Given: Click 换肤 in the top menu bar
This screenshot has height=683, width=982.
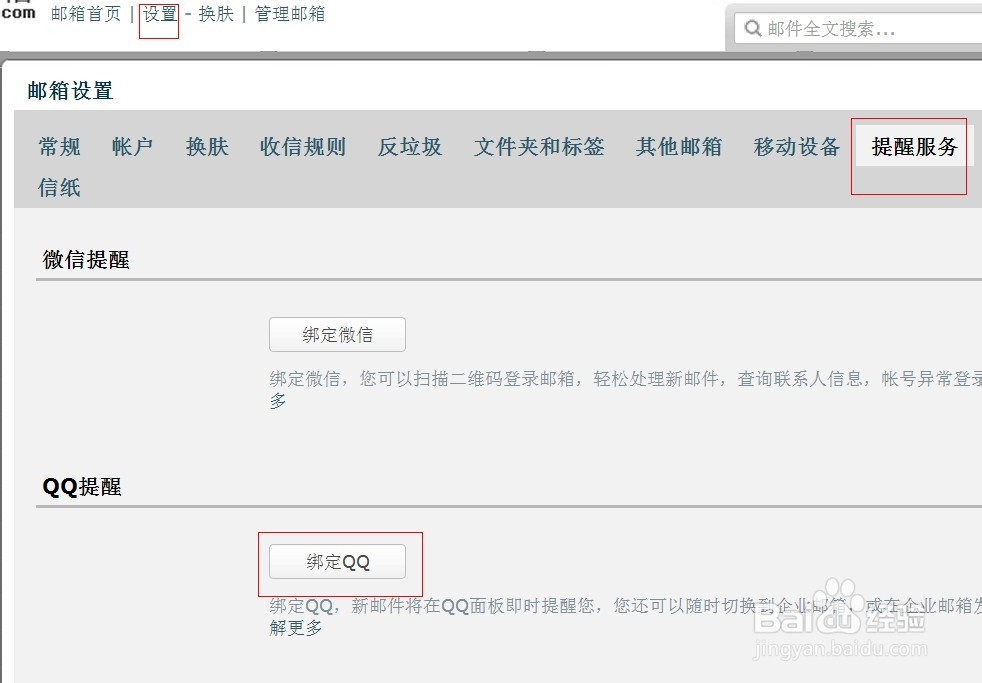Looking at the screenshot, I should coord(216,14).
